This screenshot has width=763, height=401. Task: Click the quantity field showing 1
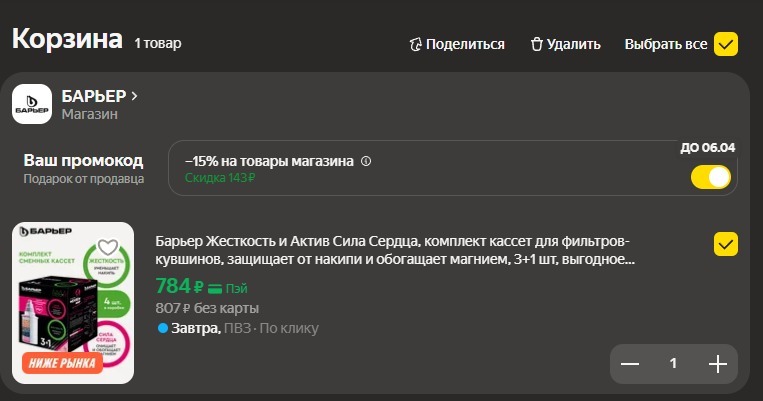673,364
